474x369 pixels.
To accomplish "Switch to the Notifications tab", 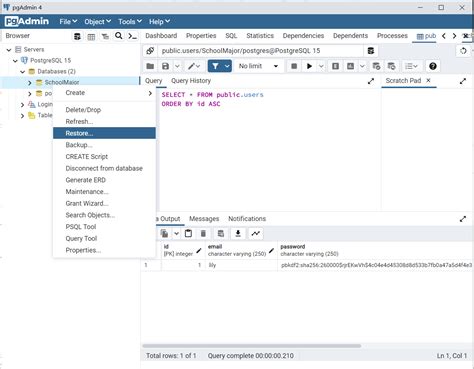I will click(247, 219).
